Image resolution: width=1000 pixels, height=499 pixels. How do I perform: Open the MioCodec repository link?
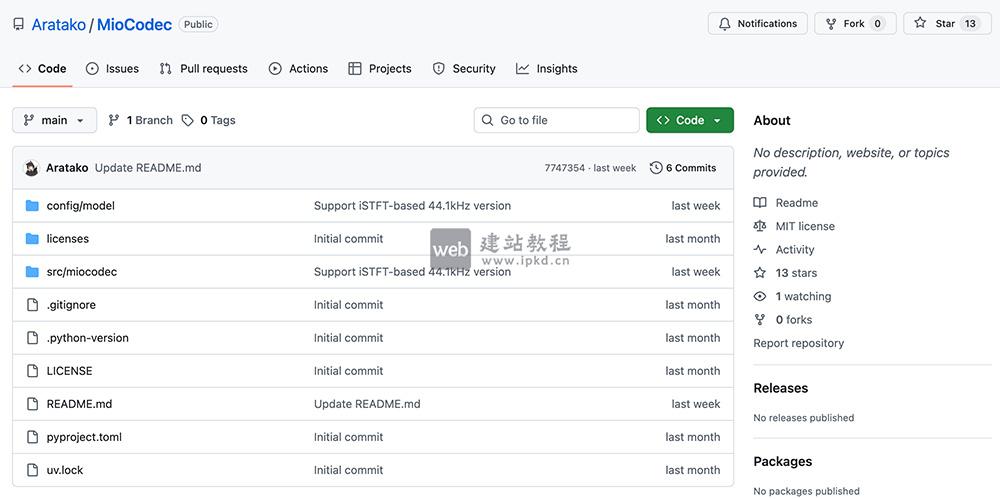click(x=135, y=24)
